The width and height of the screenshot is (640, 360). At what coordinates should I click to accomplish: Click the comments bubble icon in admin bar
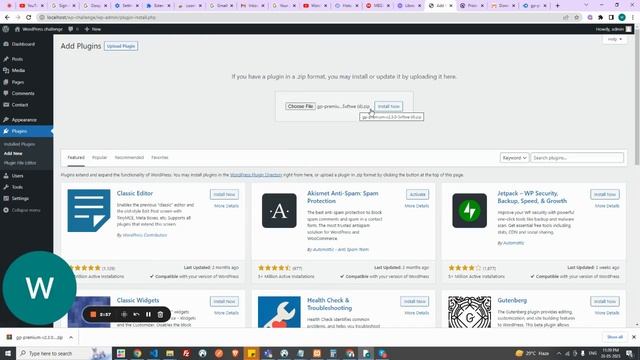pyautogui.click(x=71, y=29)
